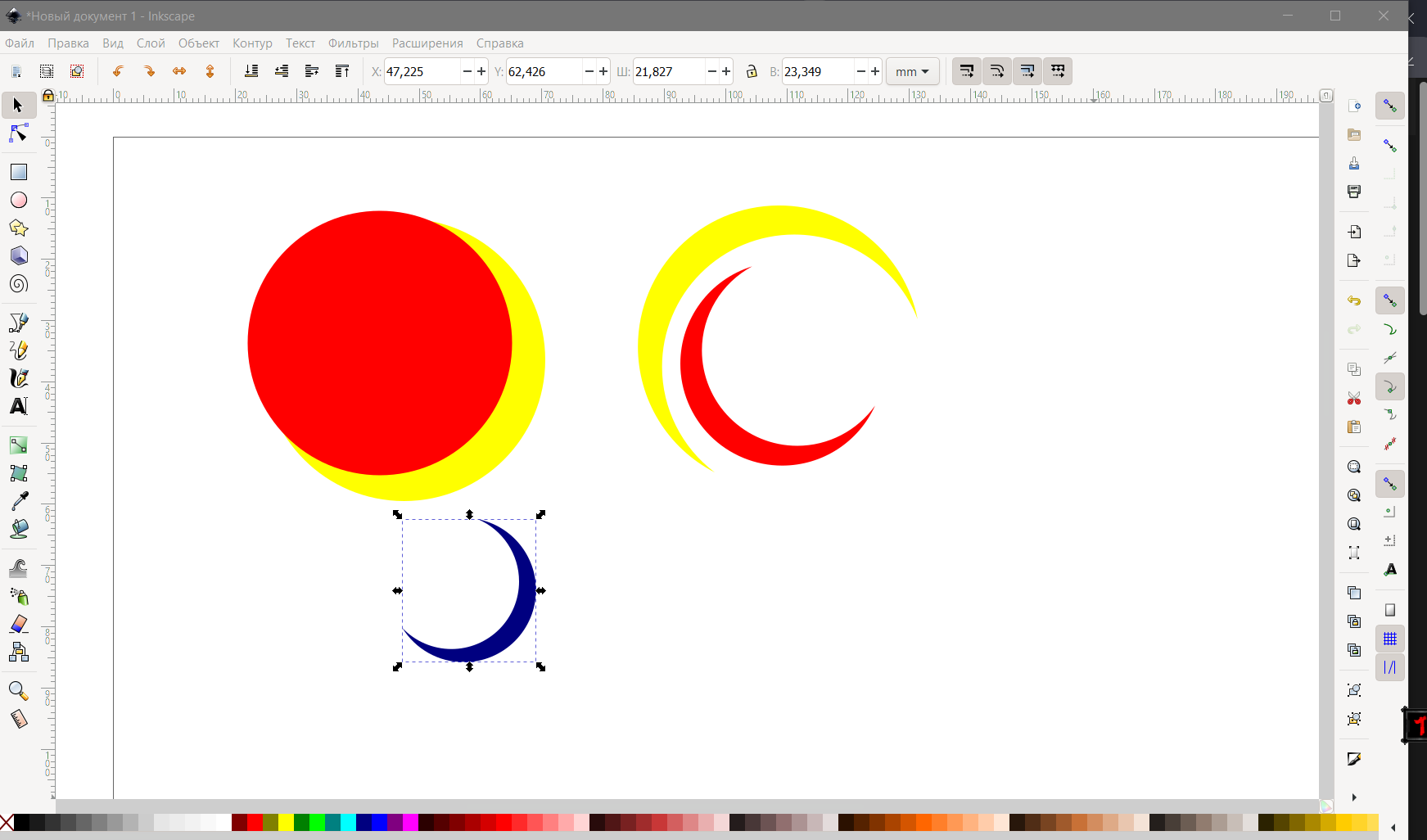Increase the X coordinate value
1427x840 pixels.
tap(481, 71)
